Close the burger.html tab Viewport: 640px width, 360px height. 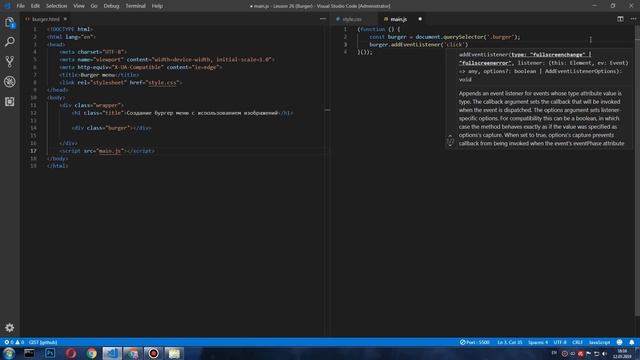click(65, 19)
